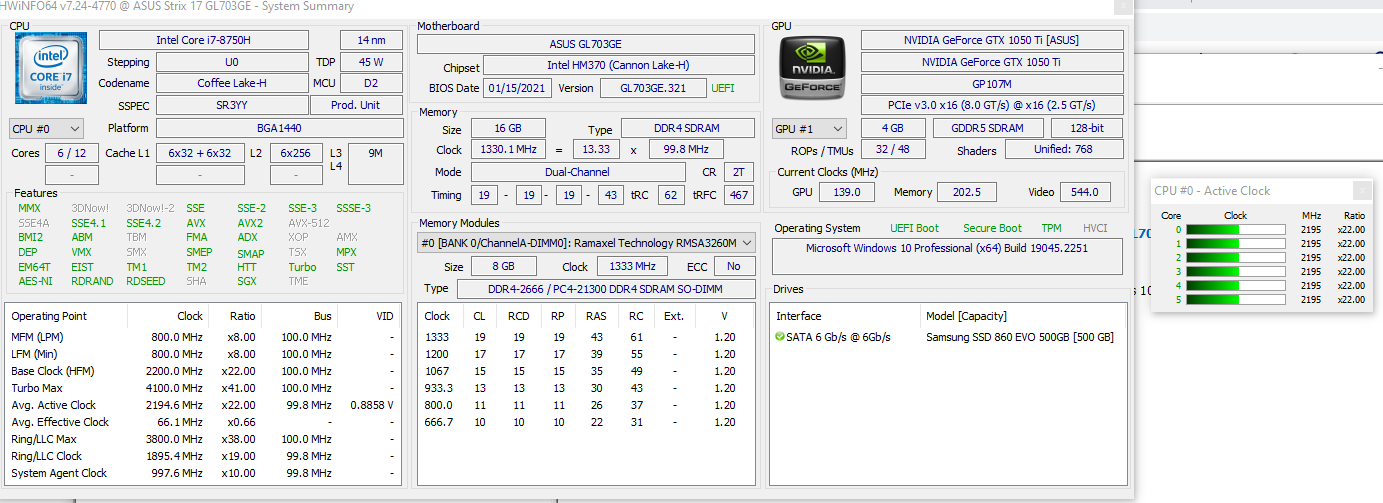Click the GP107M GPU codename field

coord(991,84)
